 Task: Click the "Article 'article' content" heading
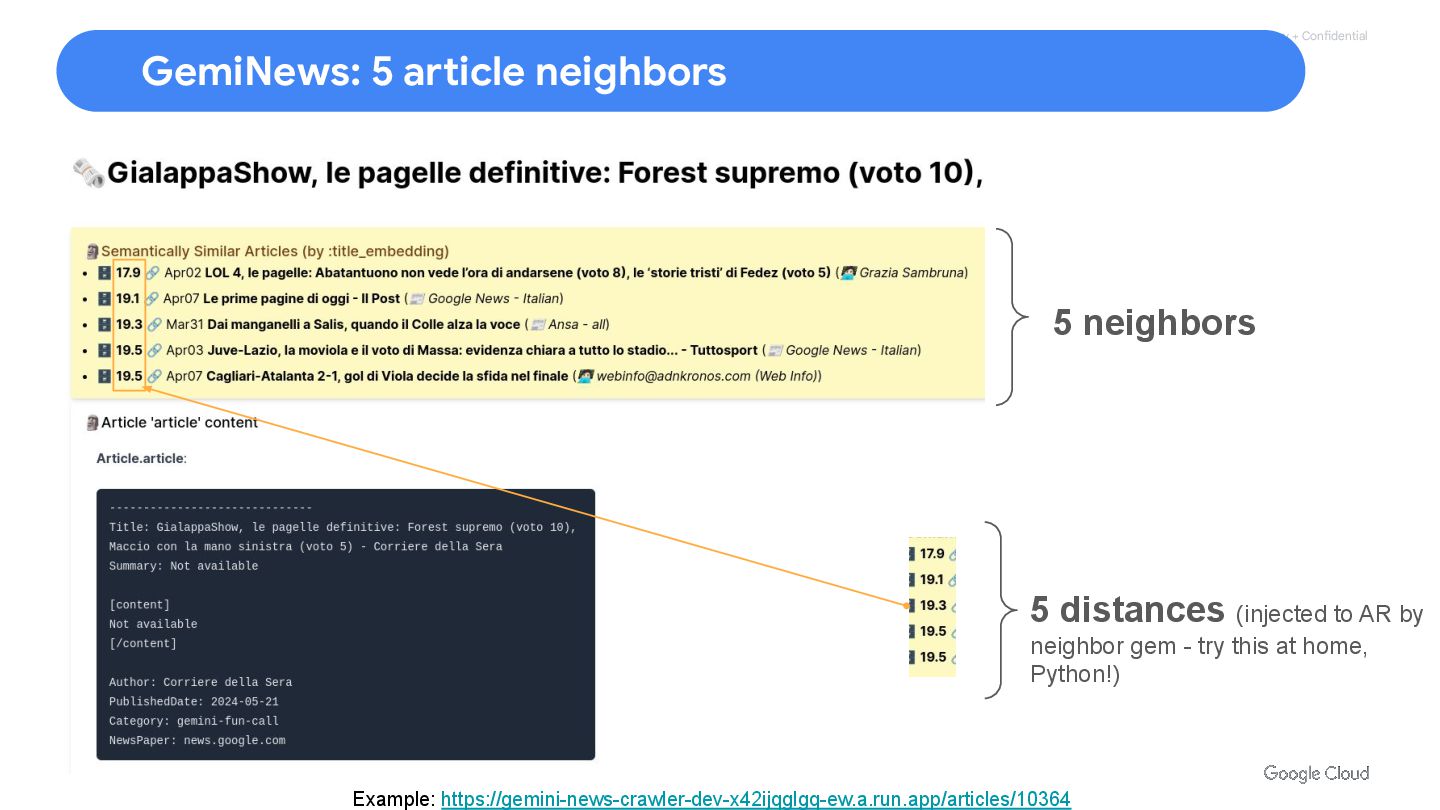(x=179, y=422)
